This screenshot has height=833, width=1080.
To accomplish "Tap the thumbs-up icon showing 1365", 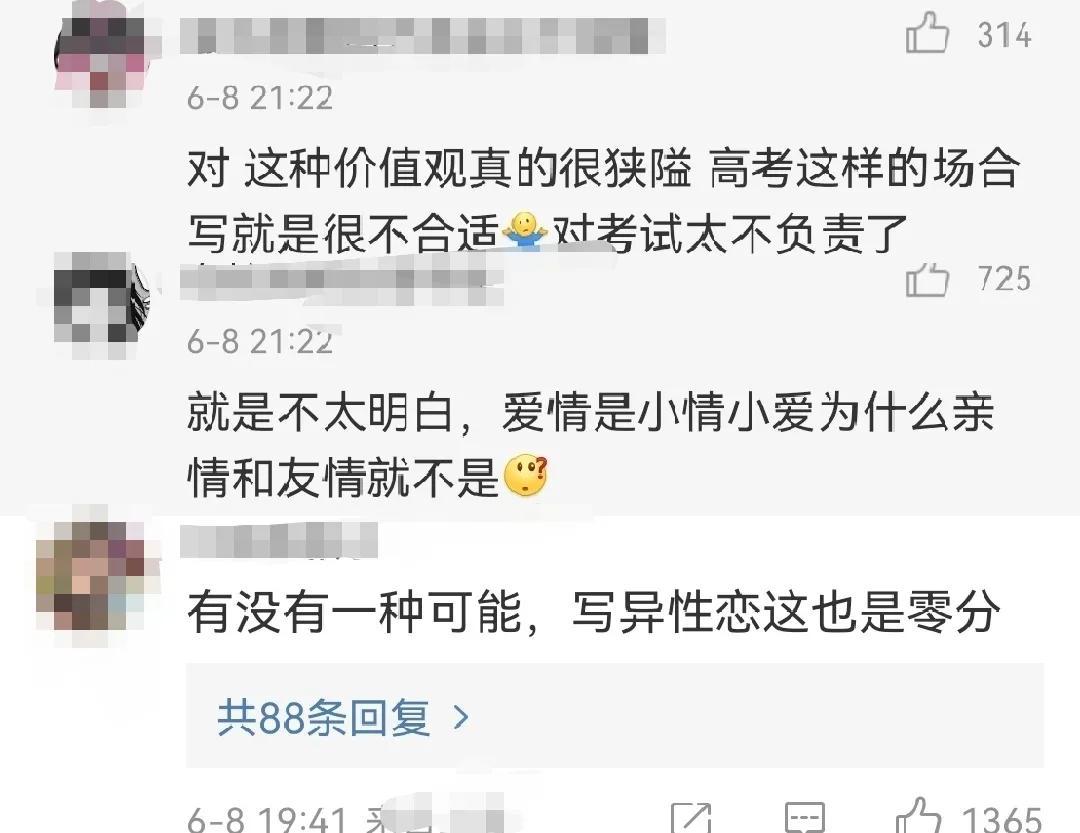I will tap(918, 816).
